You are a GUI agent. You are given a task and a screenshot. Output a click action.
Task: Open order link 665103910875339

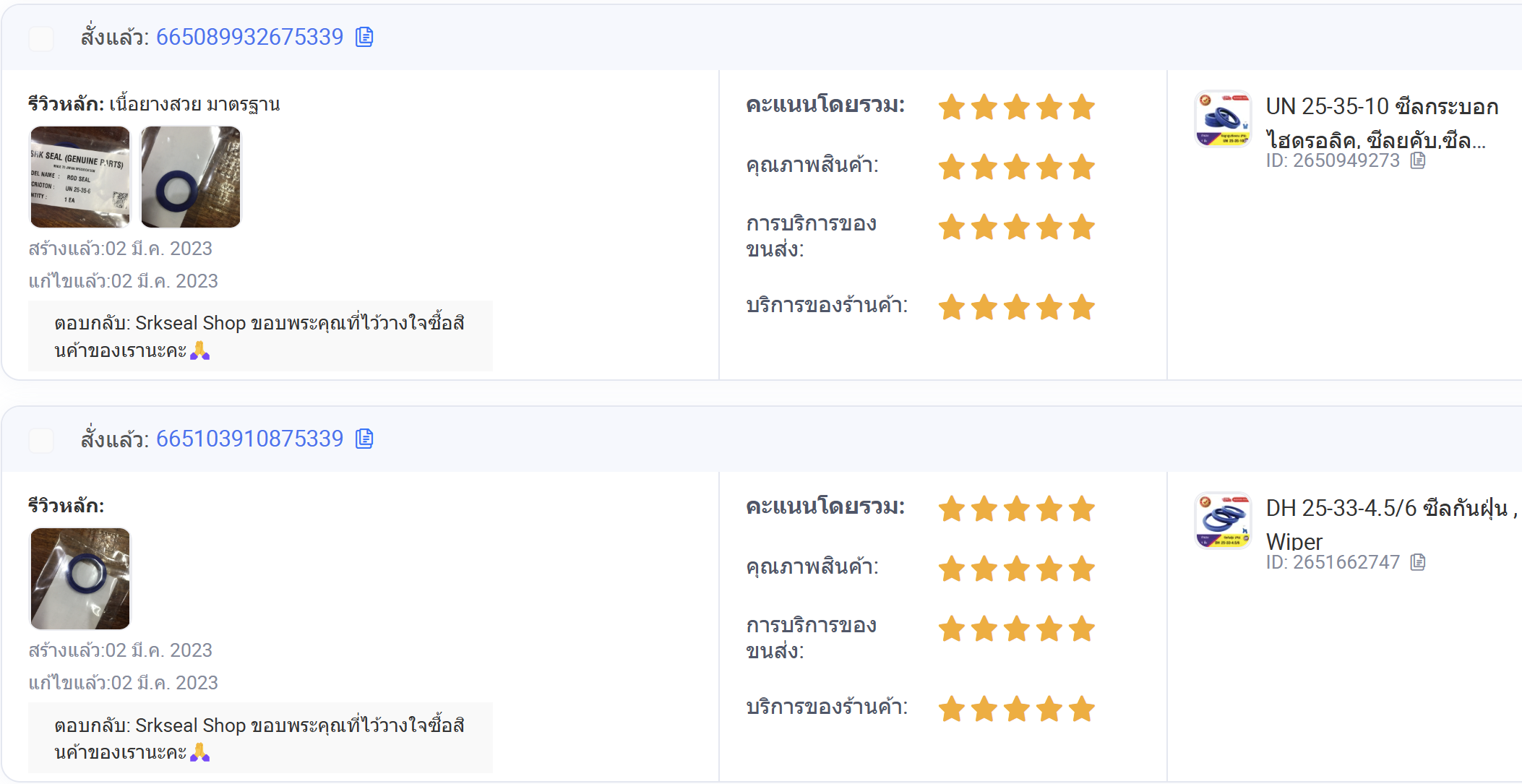pyautogui.click(x=249, y=439)
